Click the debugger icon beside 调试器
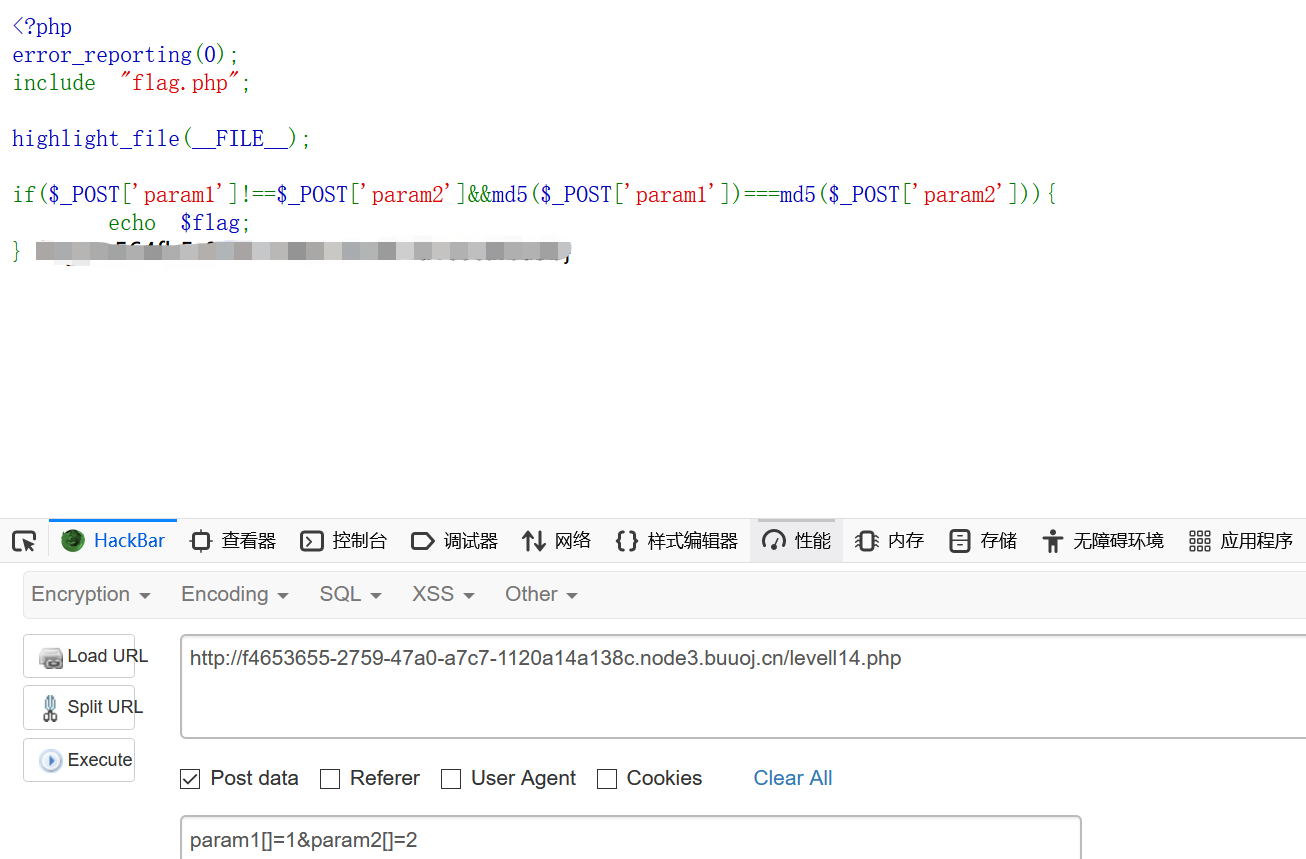Screen dimensions: 1306x859 (423, 541)
